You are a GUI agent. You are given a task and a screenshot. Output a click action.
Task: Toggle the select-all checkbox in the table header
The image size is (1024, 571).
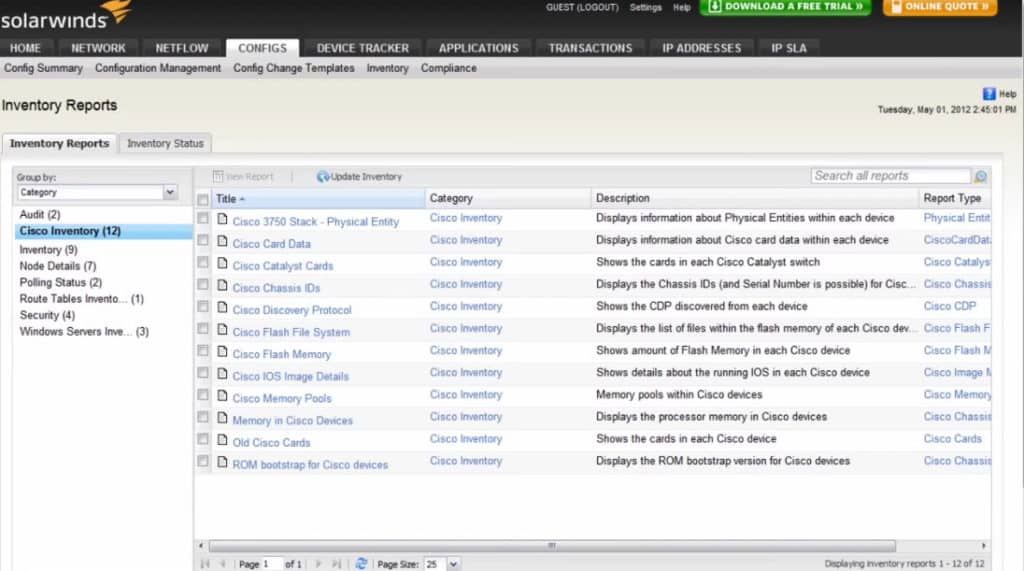click(x=203, y=199)
